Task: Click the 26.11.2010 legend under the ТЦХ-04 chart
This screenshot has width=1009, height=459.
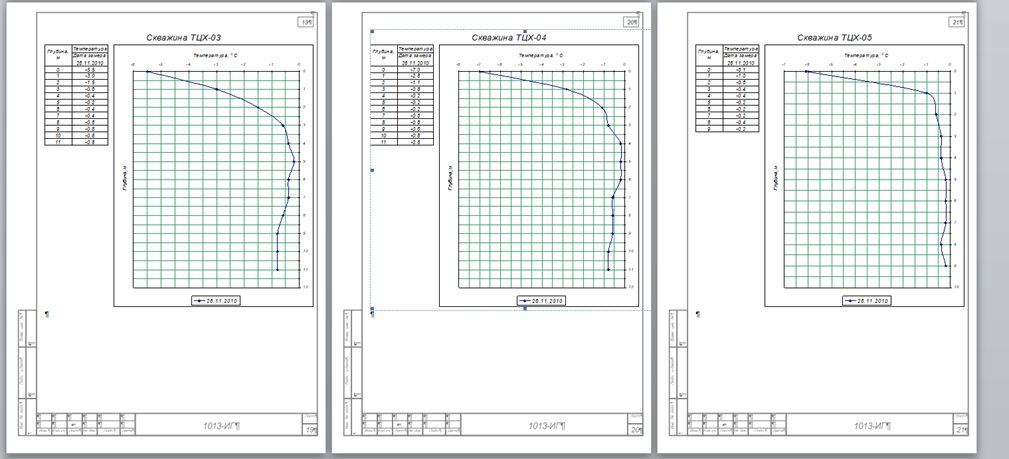Action: pos(542,300)
